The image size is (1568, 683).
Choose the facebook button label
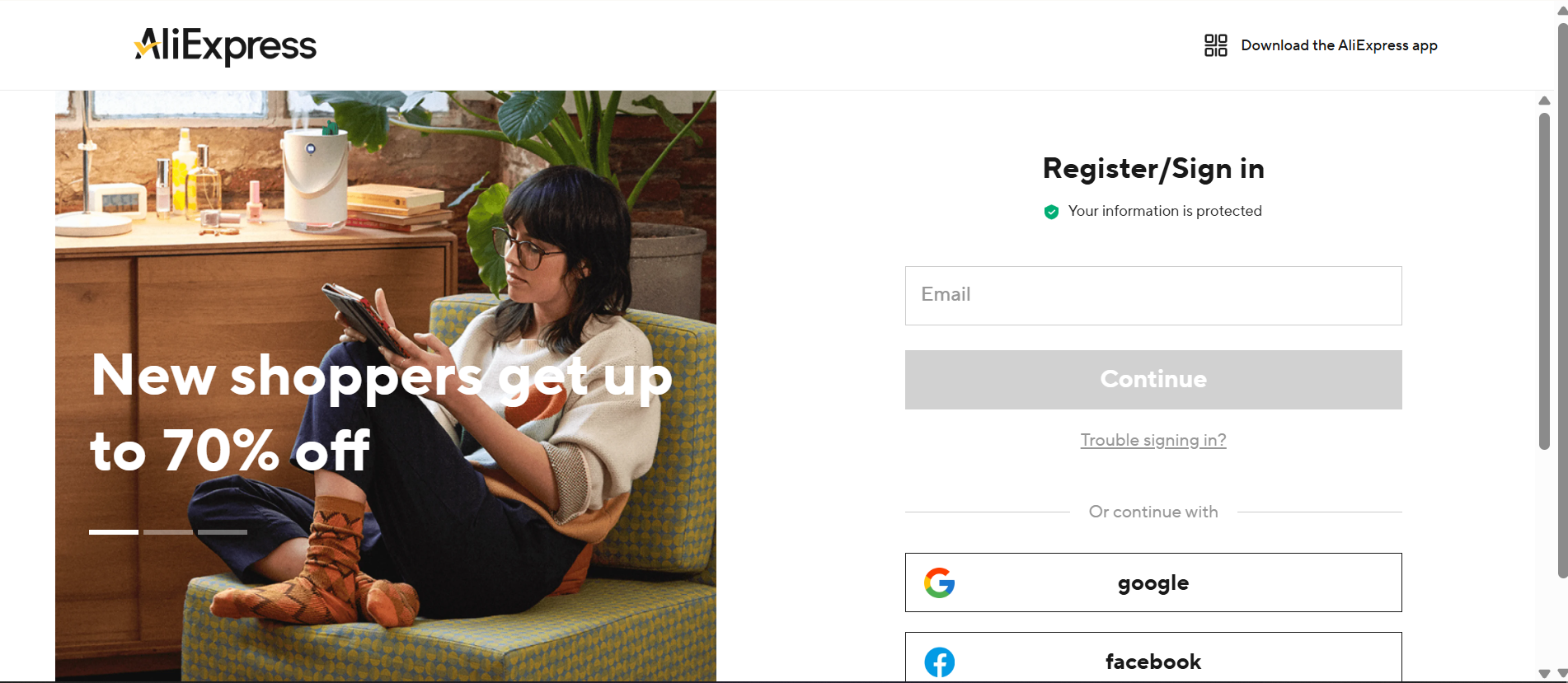1153,662
